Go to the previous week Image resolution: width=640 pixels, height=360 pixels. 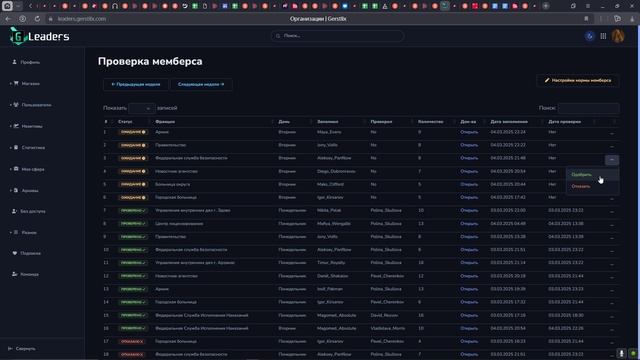[136, 84]
